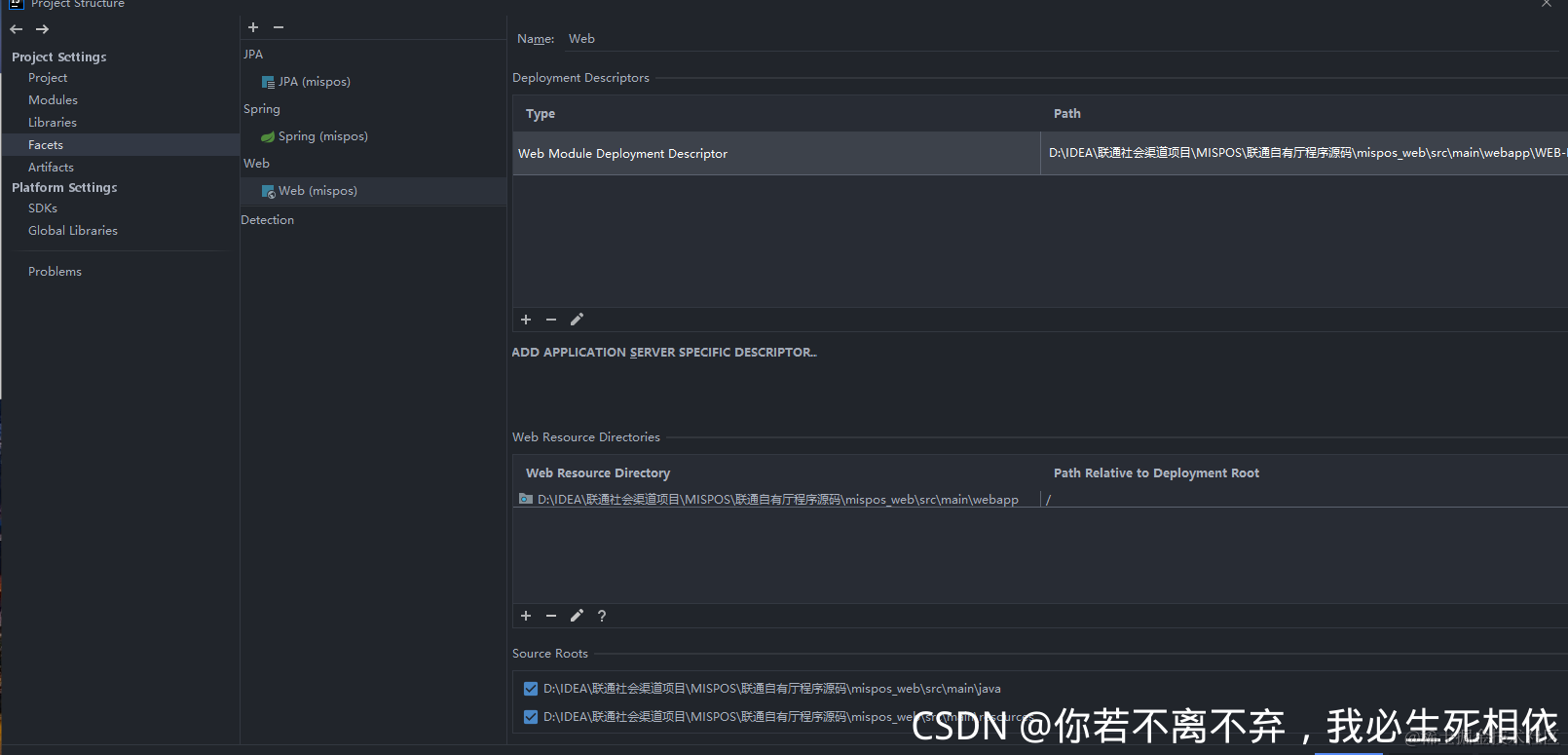1568x755 pixels.
Task: Click Add Application Server Specific Descriptor
Action: click(x=664, y=353)
